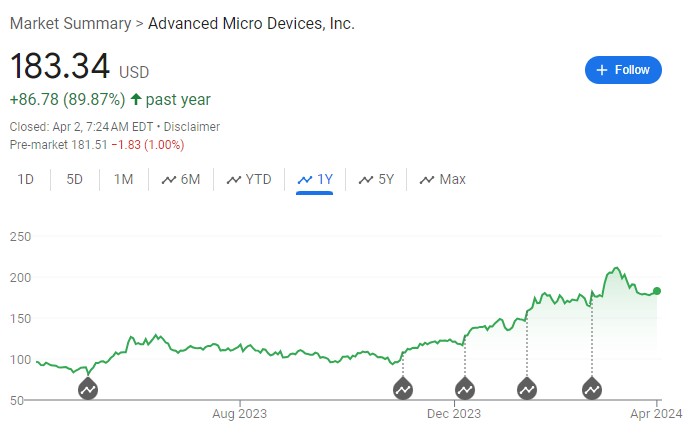This screenshot has width=699, height=436.
Task: Select the 1D time range tab
Action: [x=27, y=180]
